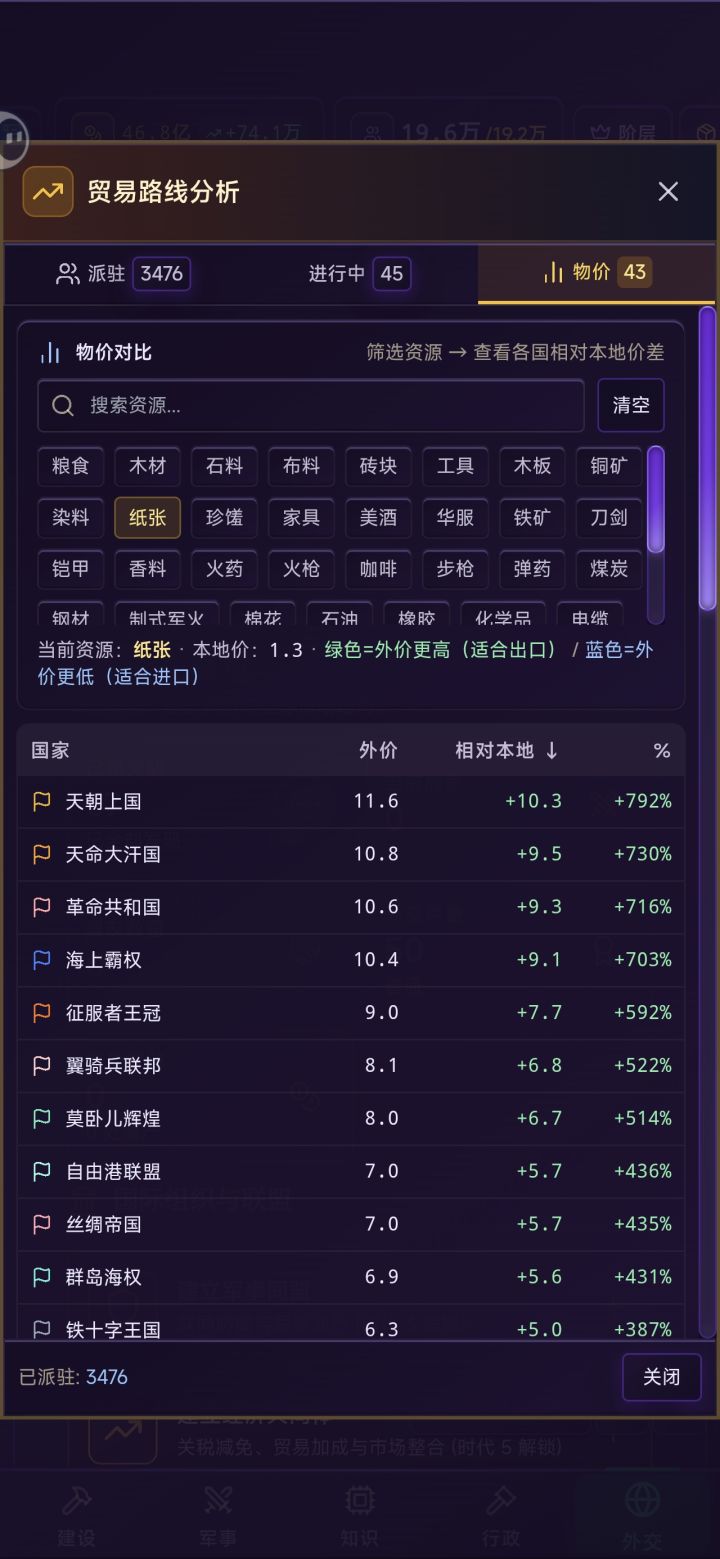Close the trade route analysis dialog with X

pos(668,192)
